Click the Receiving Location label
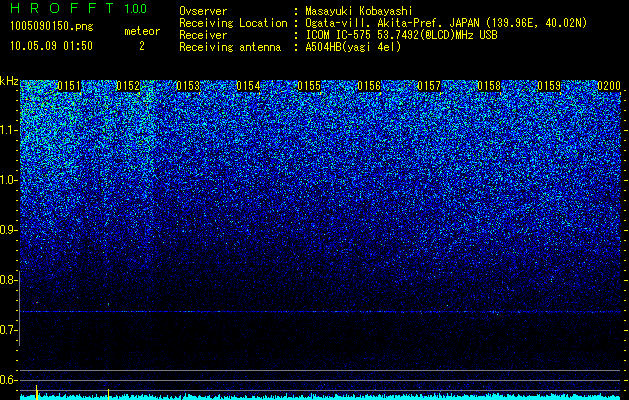The height and width of the screenshot is (400, 629). pyautogui.click(x=233, y=23)
